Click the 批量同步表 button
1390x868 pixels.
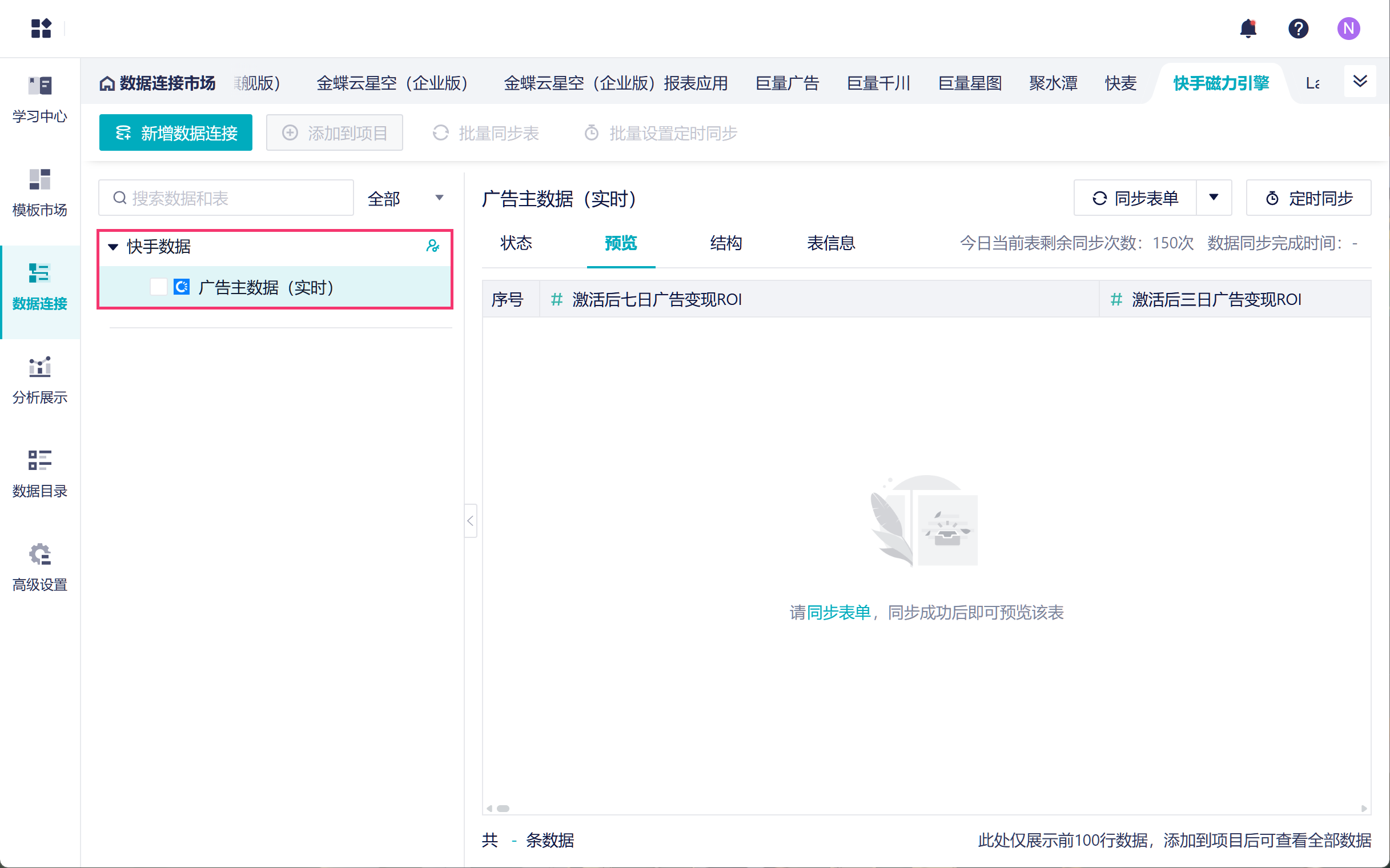point(486,132)
